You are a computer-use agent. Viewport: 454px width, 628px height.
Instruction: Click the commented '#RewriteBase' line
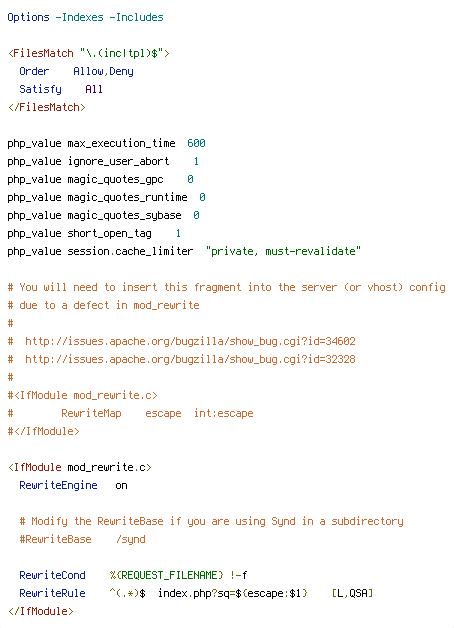click(x=82, y=539)
